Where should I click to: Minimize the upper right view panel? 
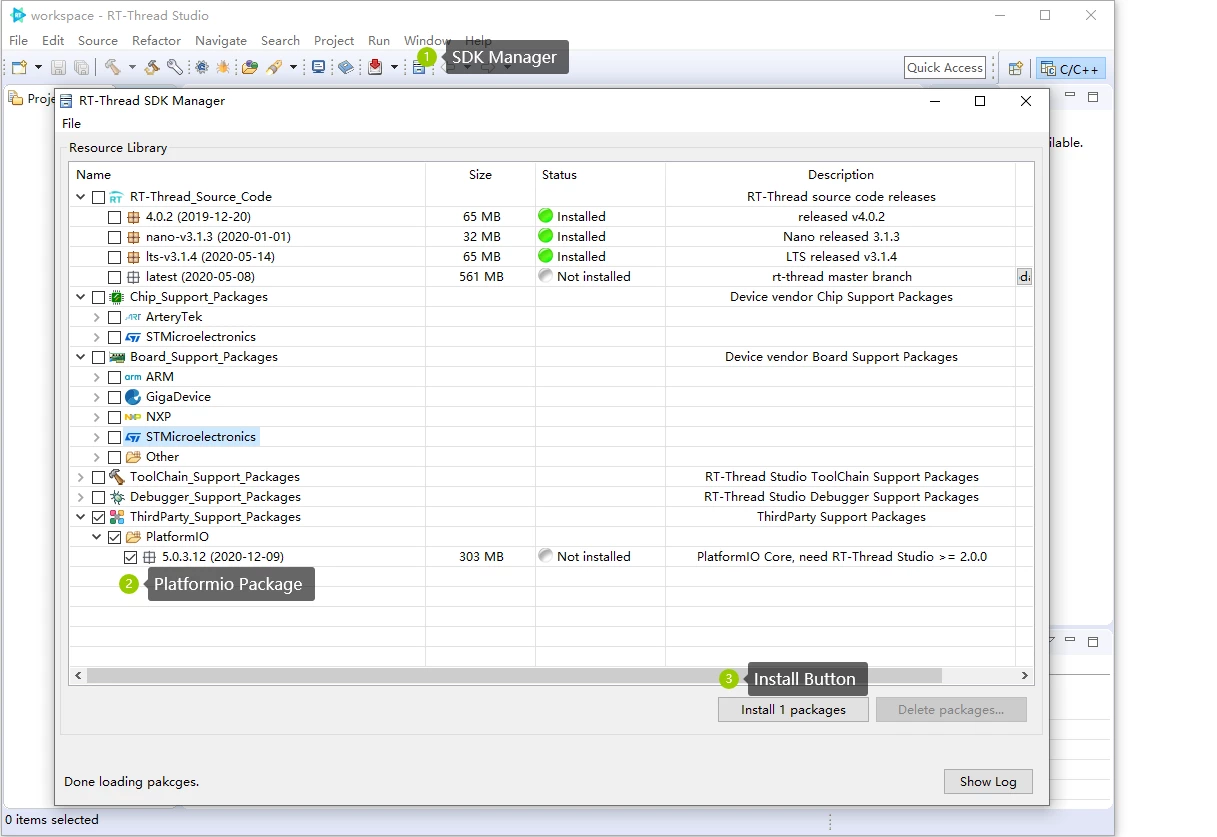click(x=1070, y=96)
